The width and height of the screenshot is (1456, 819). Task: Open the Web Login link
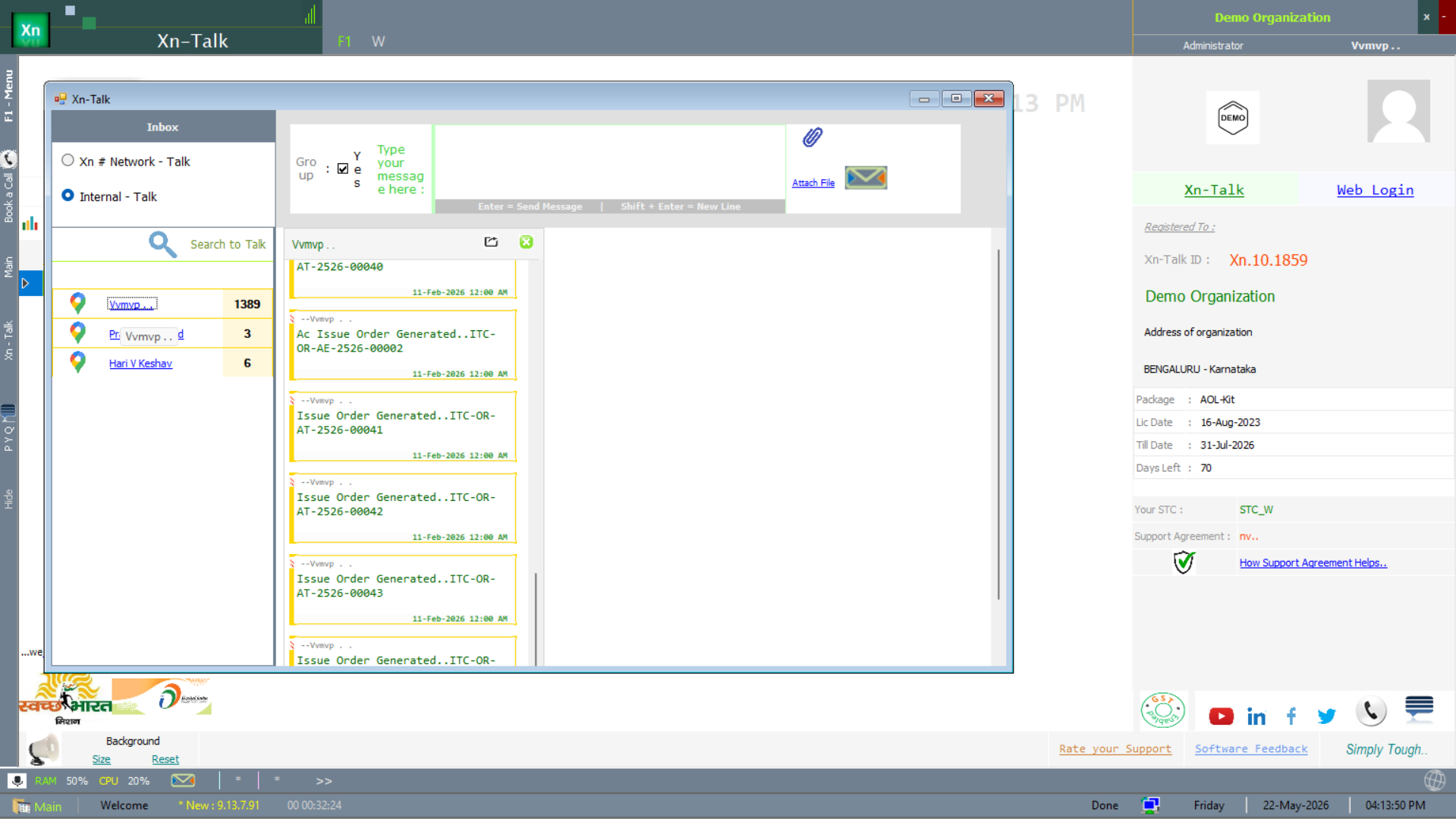[x=1375, y=190]
